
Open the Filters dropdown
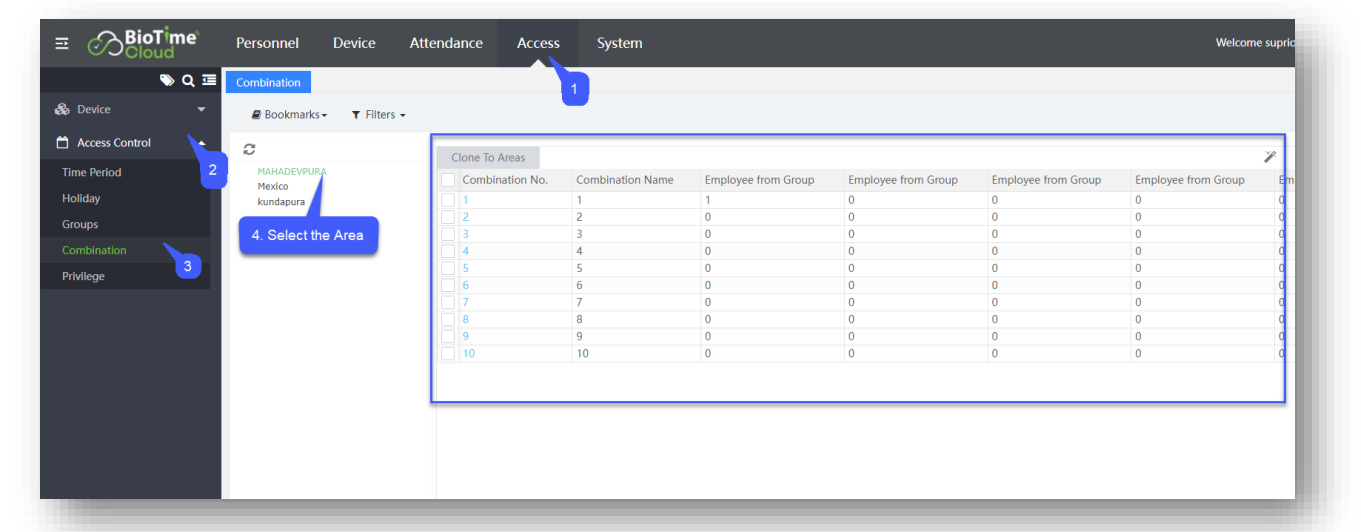378,115
